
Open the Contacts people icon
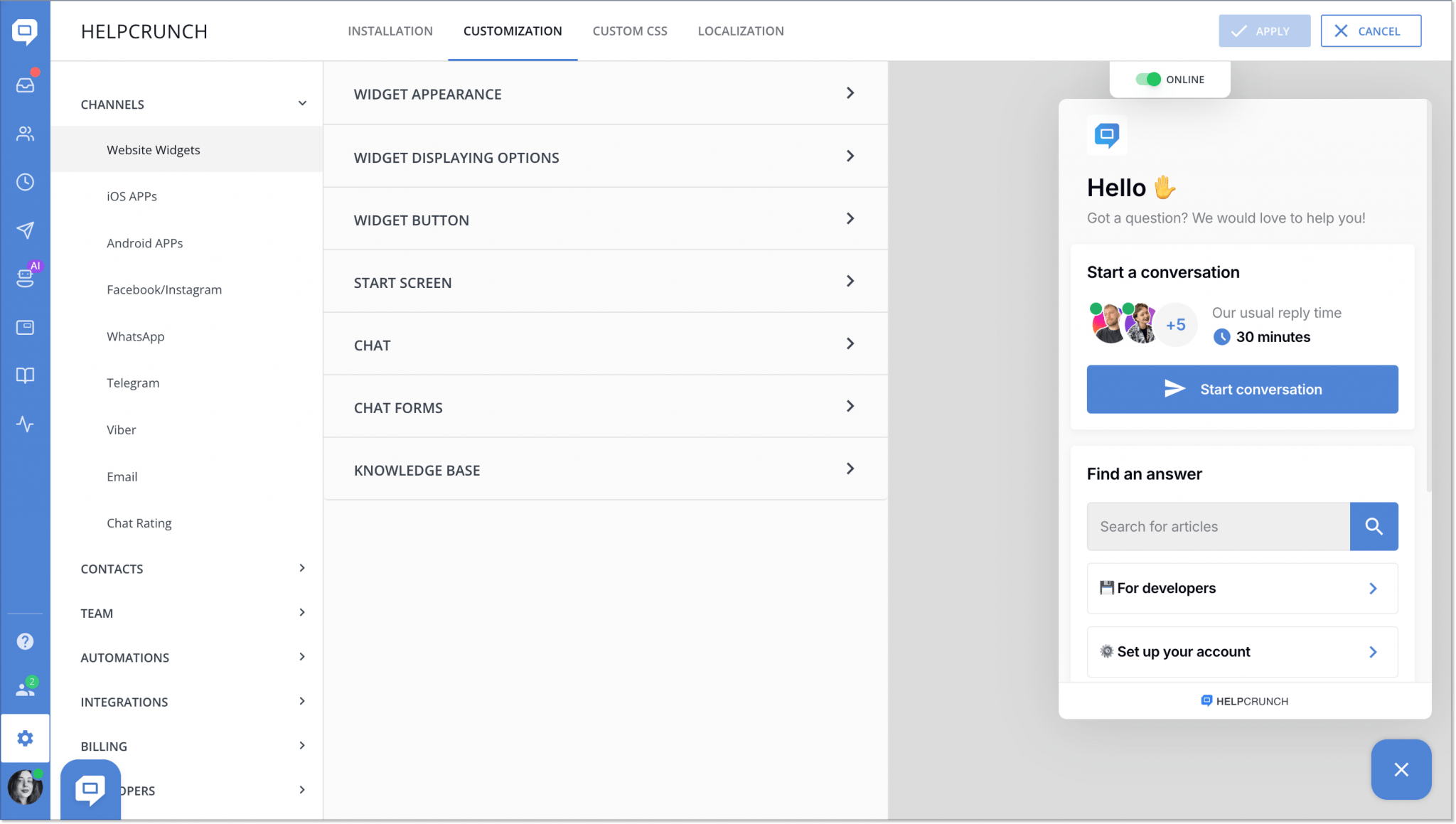click(25, 134)
